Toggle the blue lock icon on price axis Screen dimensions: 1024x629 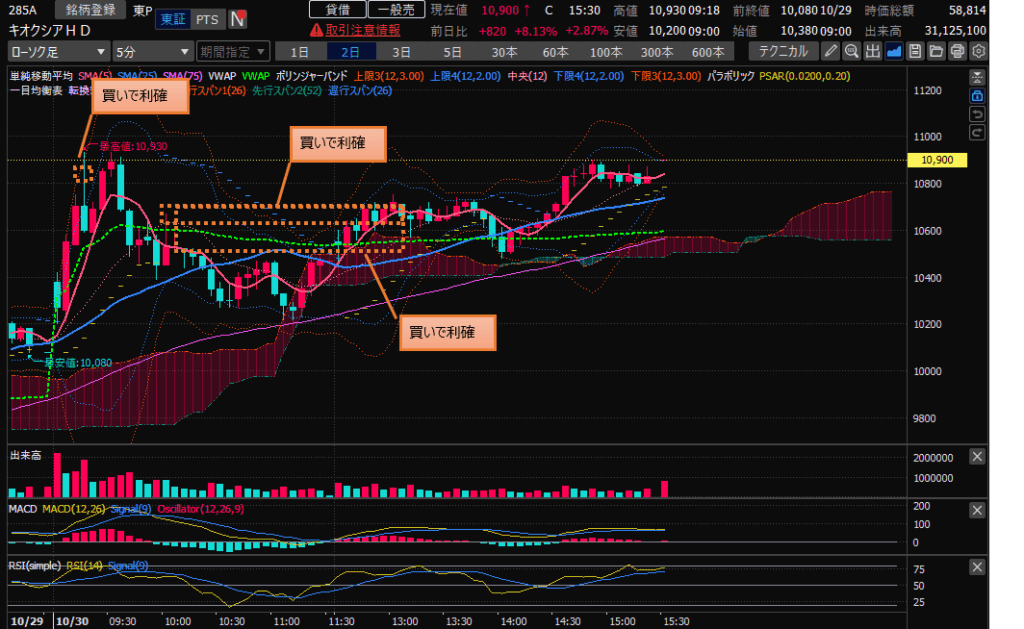pyautogui.click(x=977, y=96)
